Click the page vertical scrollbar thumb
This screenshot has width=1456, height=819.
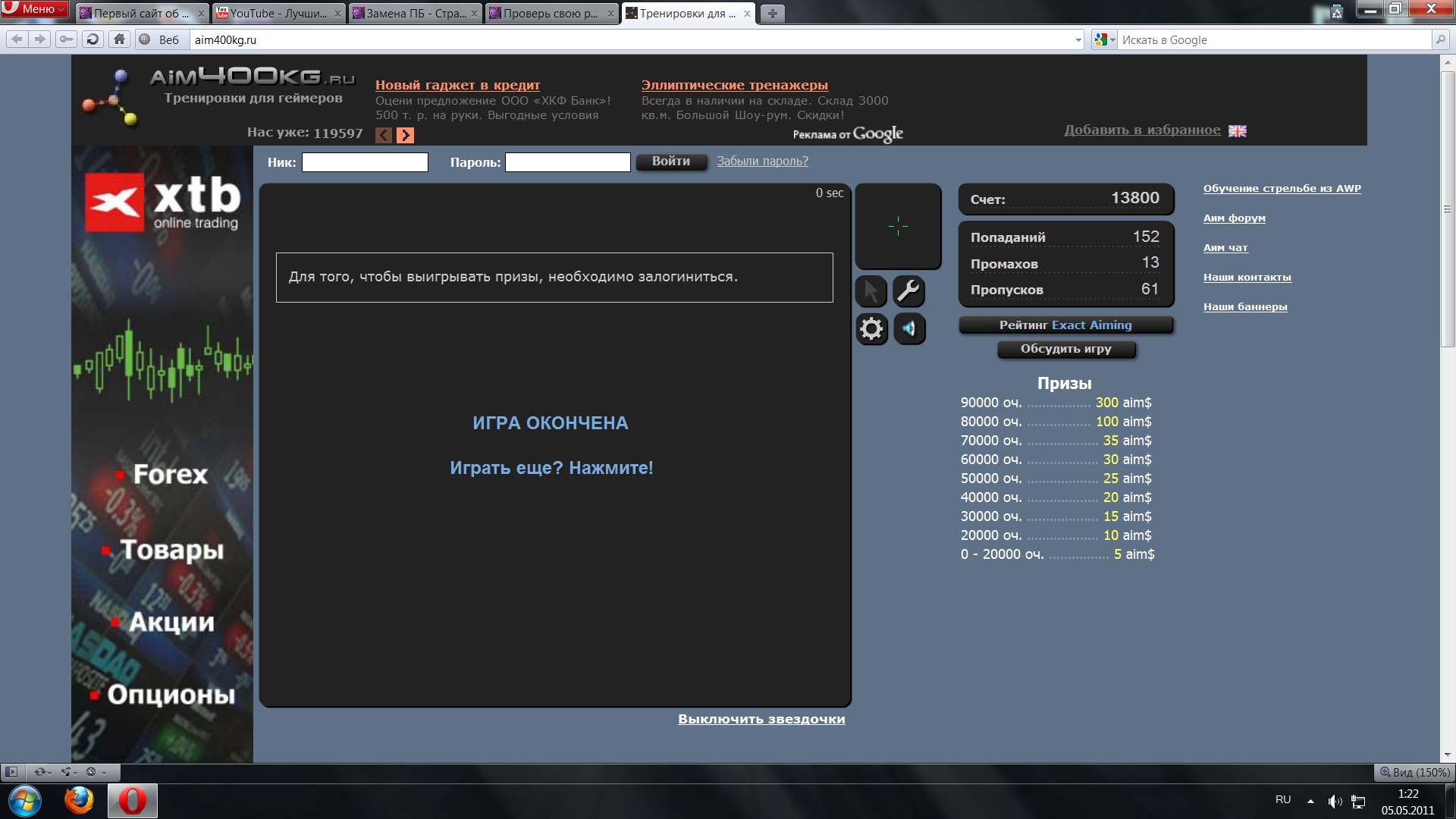point(1447,209)
